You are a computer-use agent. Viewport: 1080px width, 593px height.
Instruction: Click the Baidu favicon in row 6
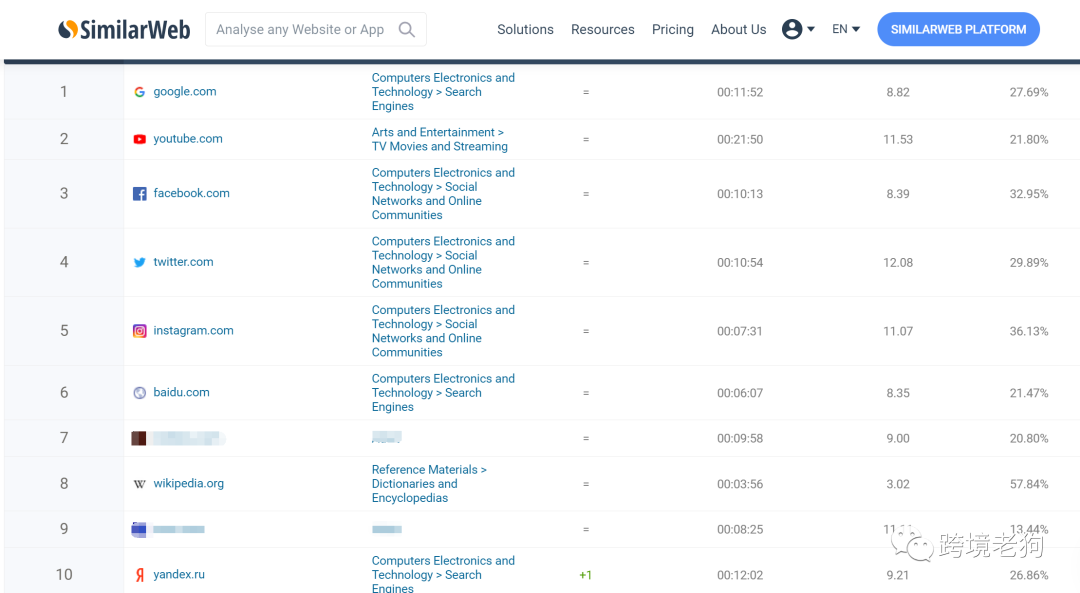(139, 393)
